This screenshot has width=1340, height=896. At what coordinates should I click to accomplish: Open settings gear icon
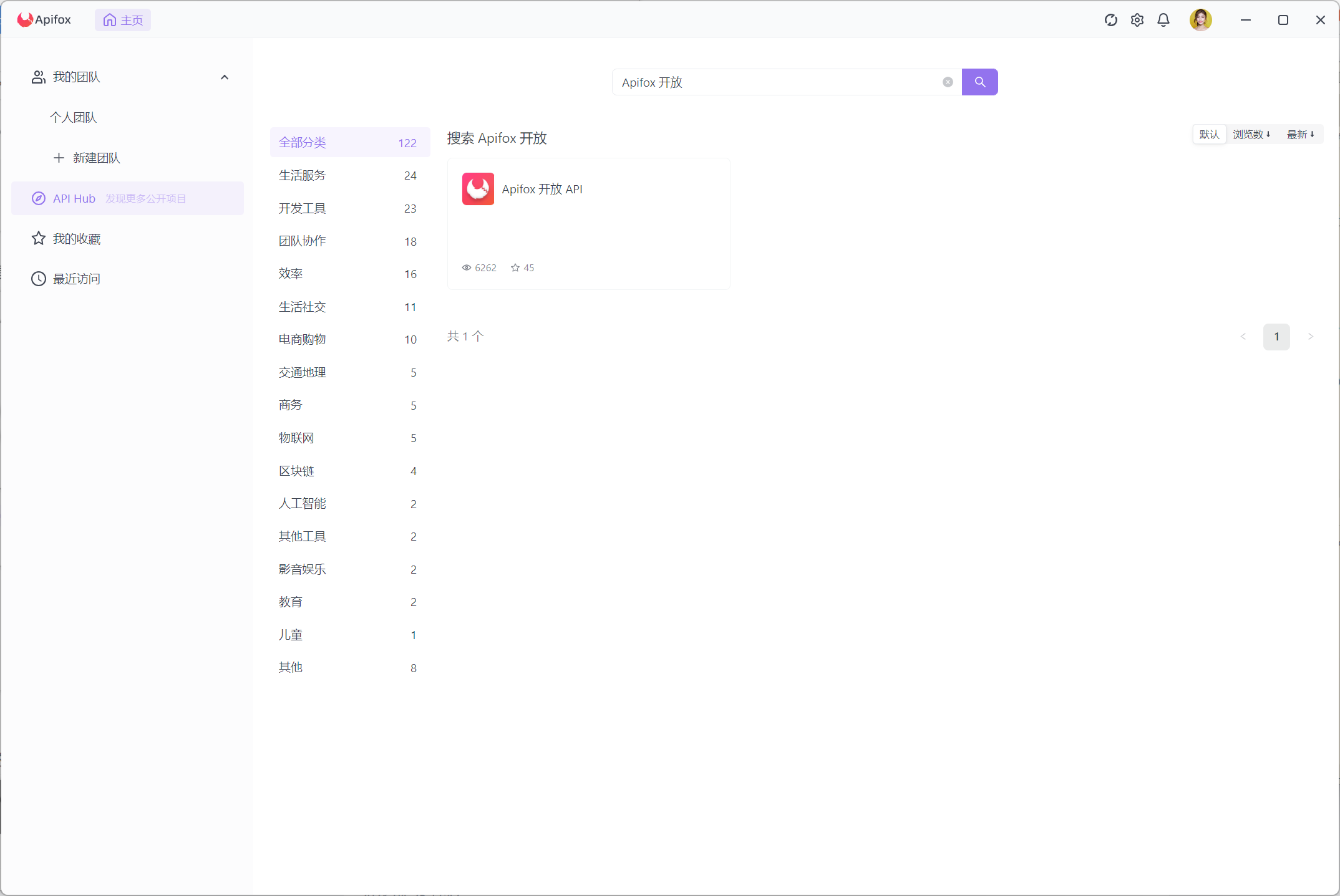pos(1137,20)
